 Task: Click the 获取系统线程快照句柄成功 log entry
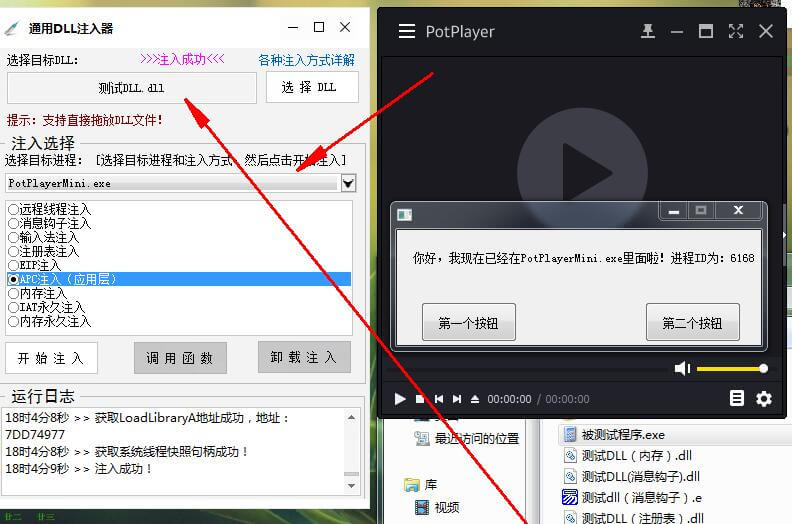coord(127,452)
